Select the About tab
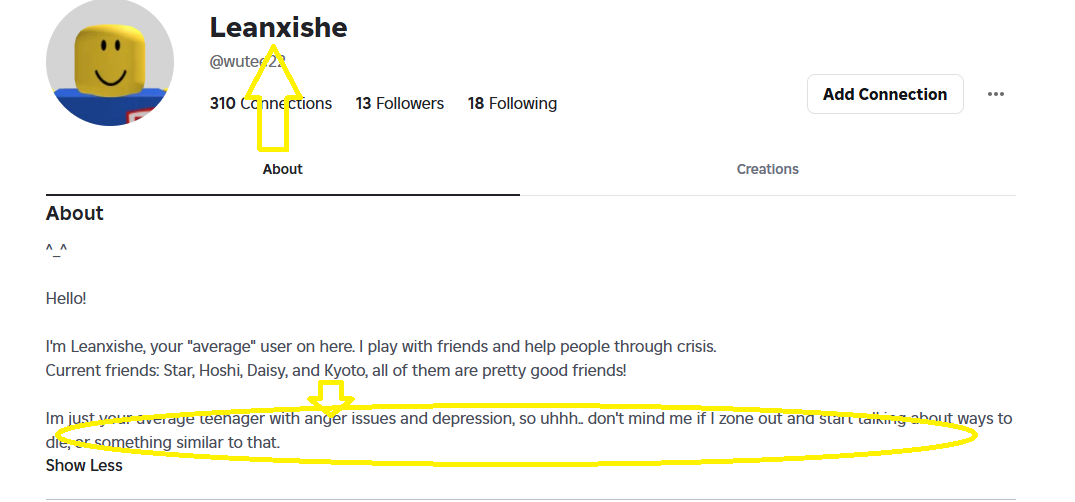This screenshot has width=1075, height=502. [x=282, y=169]
